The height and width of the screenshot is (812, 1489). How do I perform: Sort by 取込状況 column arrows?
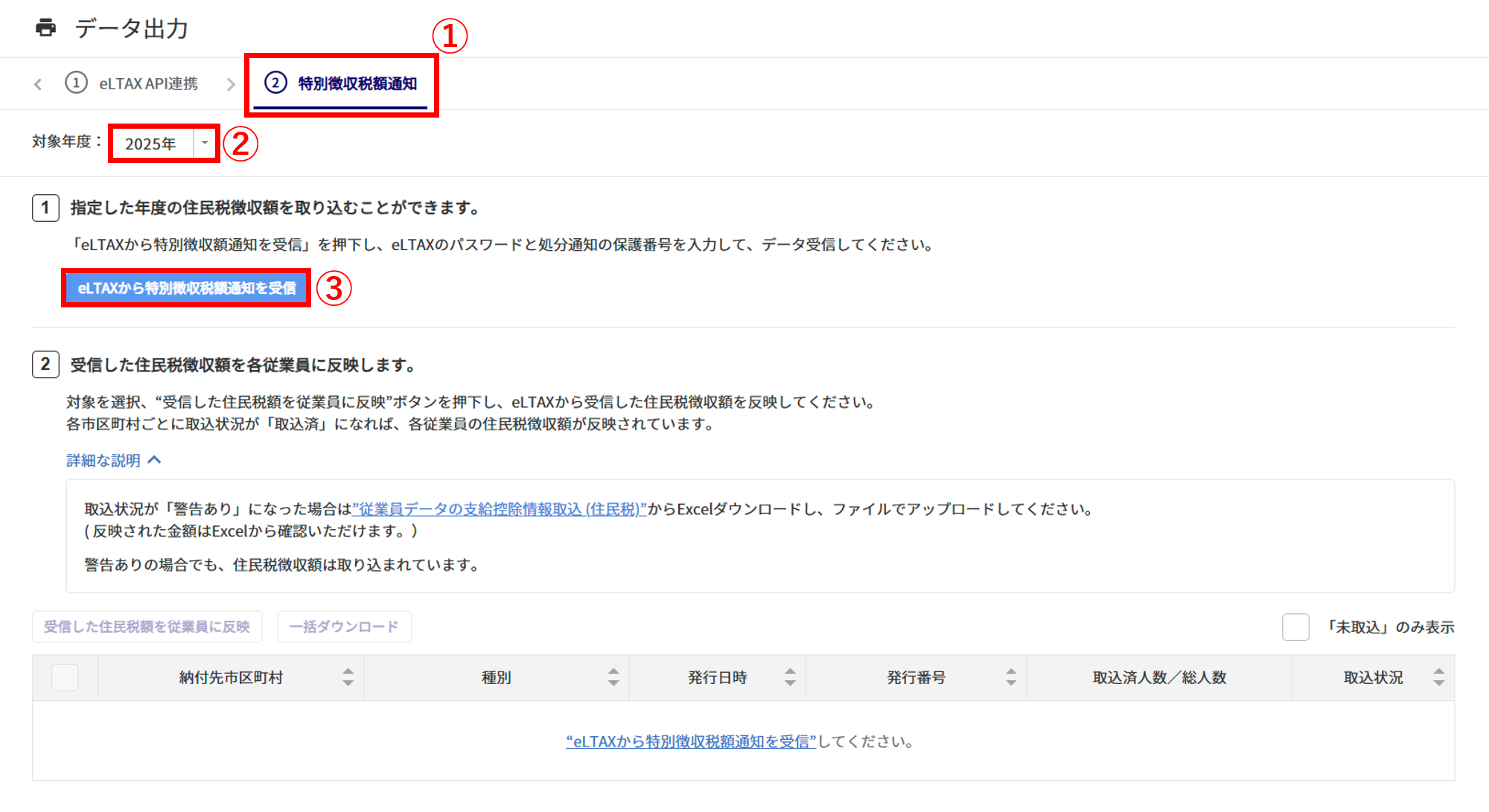click(1438, 677)
